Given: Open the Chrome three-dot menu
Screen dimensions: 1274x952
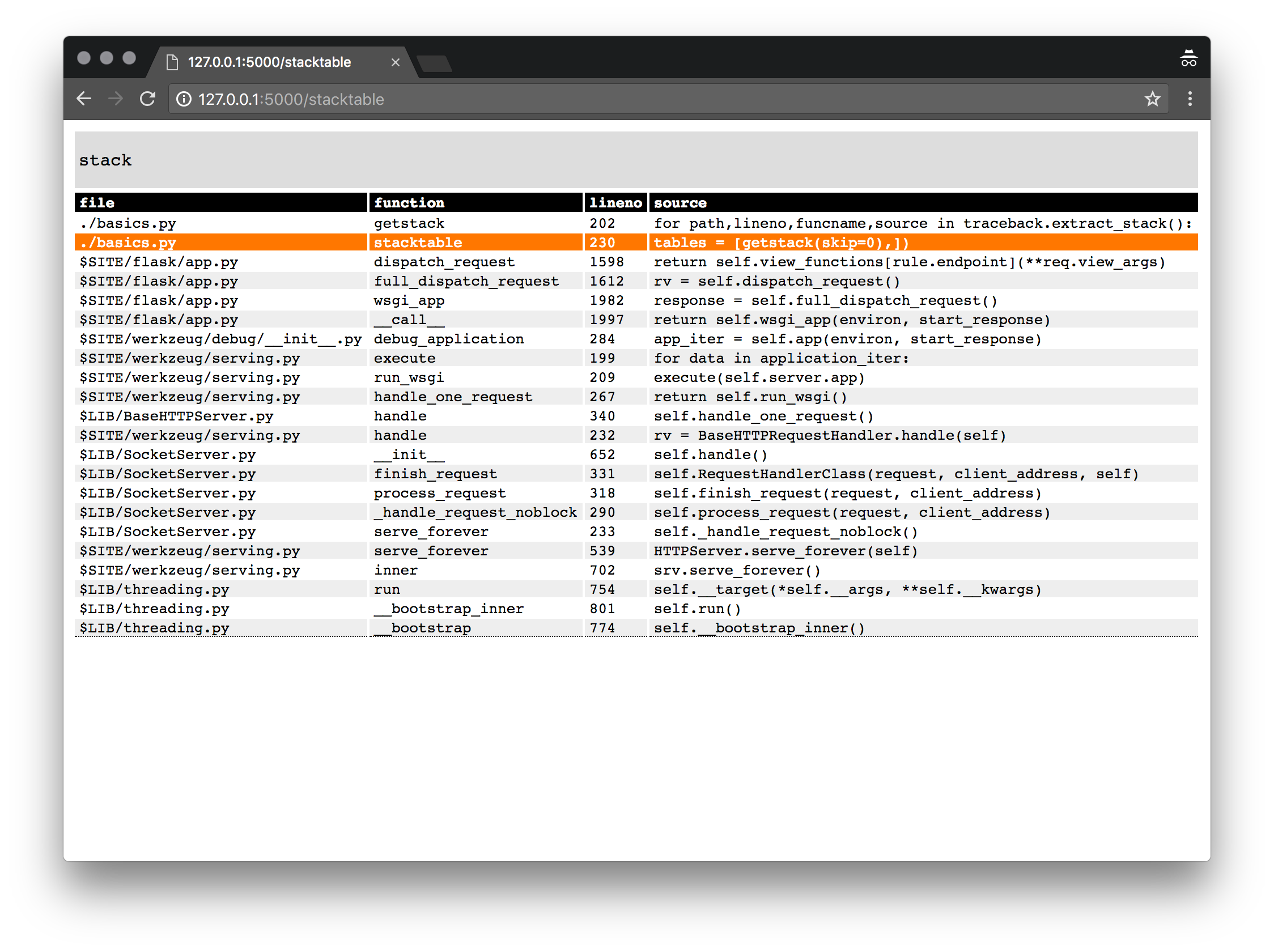Looking at the screenshot, I should click(1190, 99).
